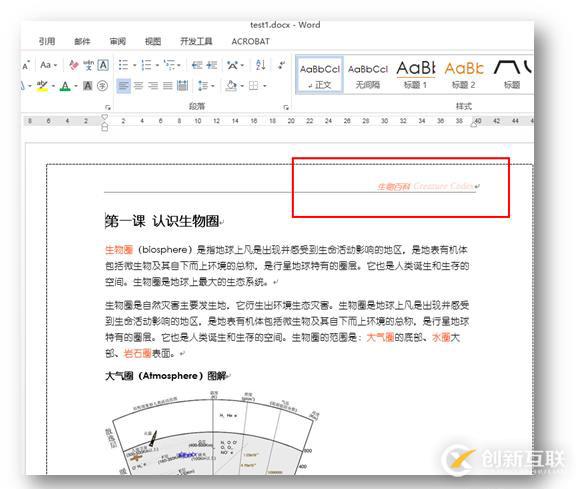Screen dimensions: 576x489
Task: Click the header text Creature Codex
Action: (443, 186)
